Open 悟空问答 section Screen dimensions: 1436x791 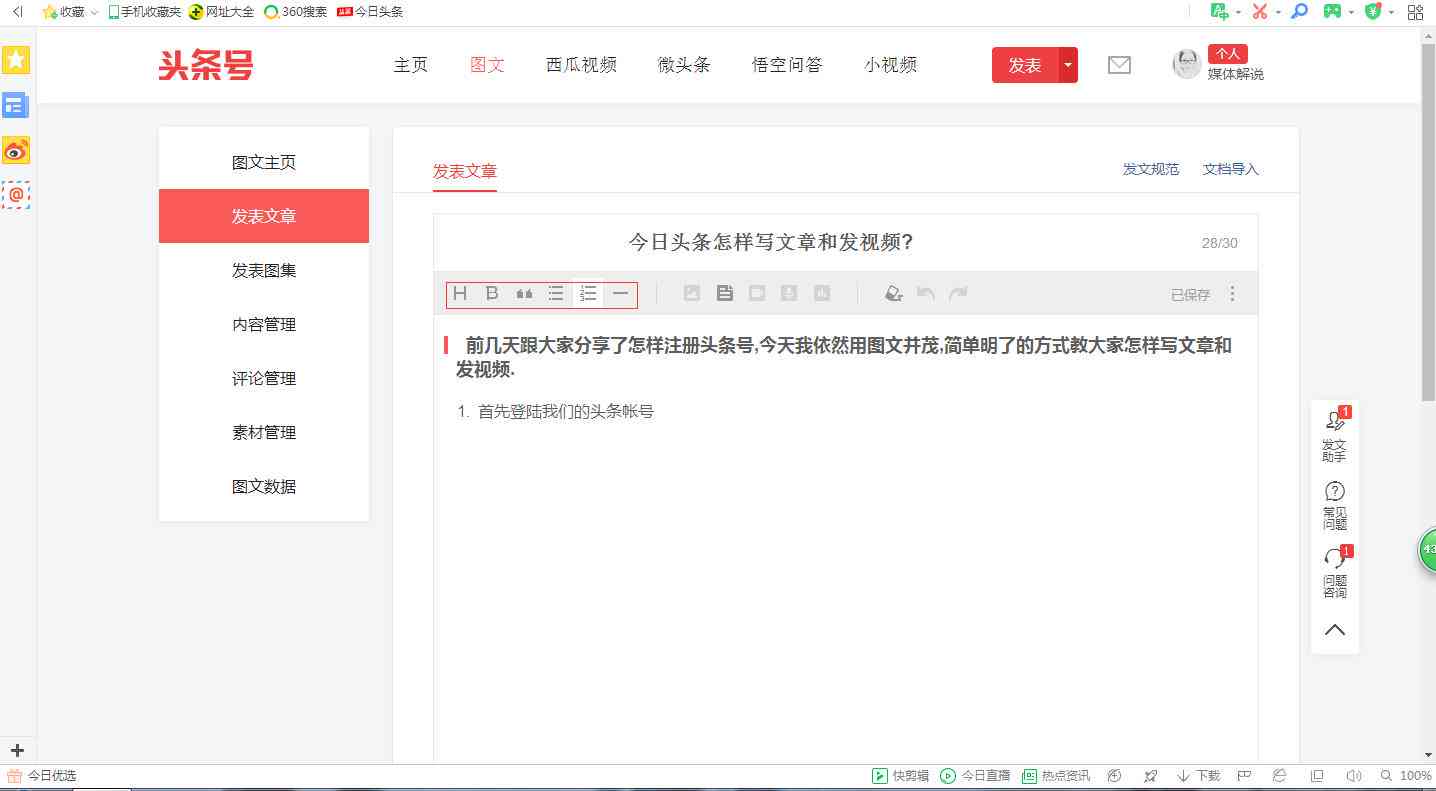point(787,65)
